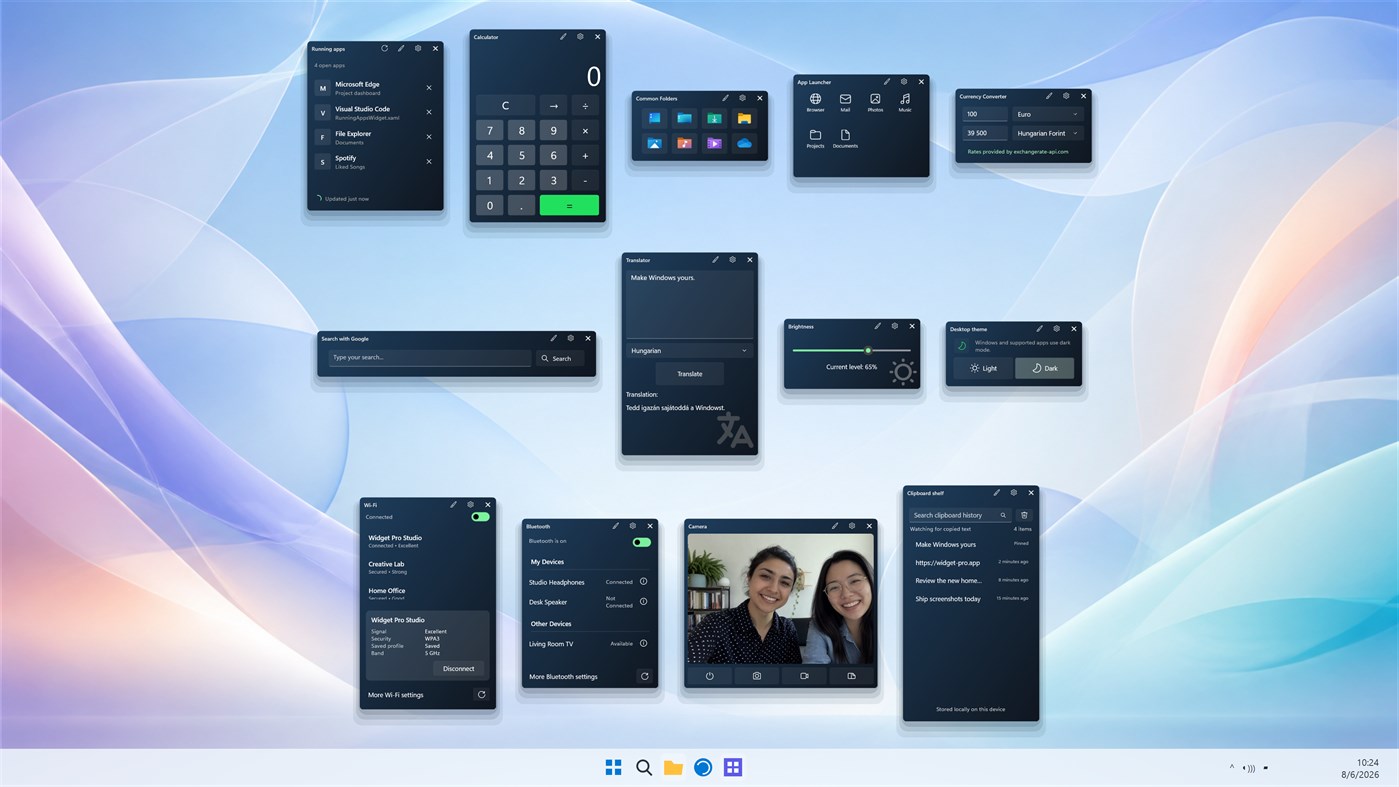Edit the Calculator widget with the pencil icon

[563, 36]
